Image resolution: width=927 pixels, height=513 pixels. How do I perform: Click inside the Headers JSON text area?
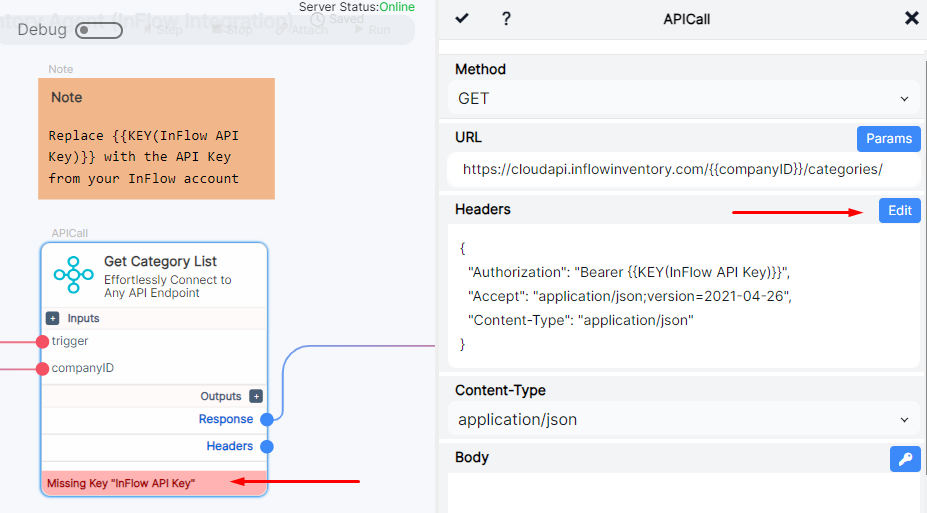(684, 296)
